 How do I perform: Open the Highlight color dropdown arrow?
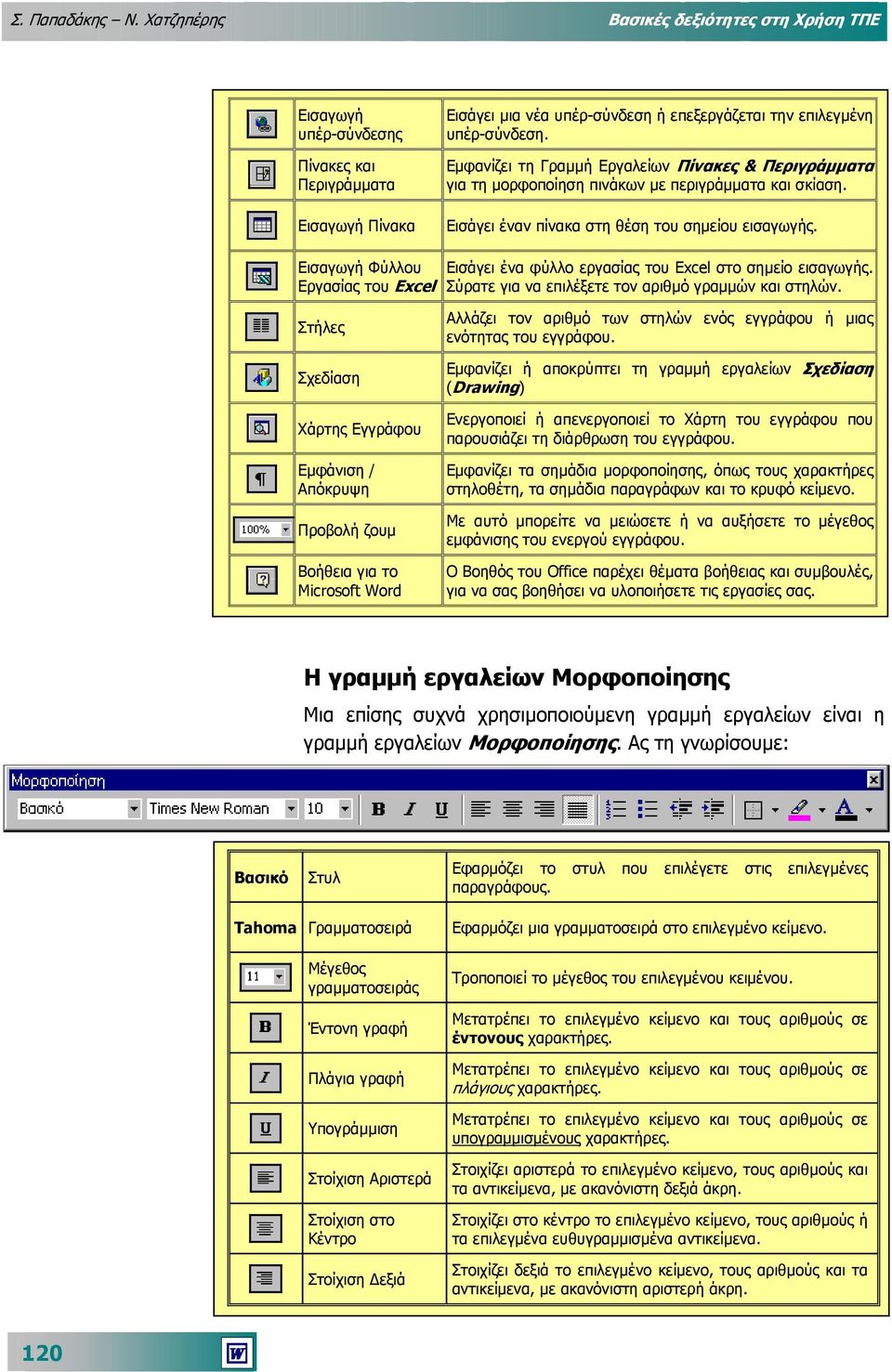point(821,809)
